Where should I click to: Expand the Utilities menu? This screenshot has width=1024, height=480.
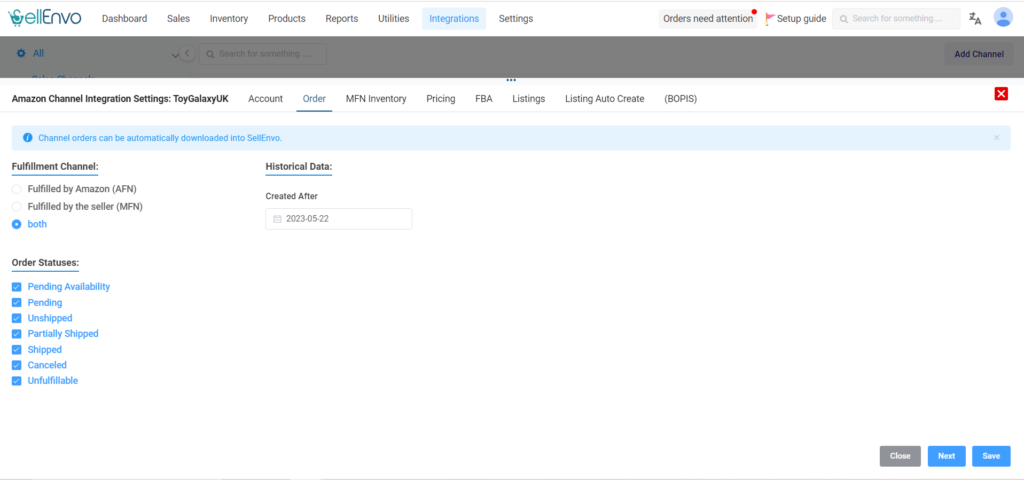tap(393, 18)
